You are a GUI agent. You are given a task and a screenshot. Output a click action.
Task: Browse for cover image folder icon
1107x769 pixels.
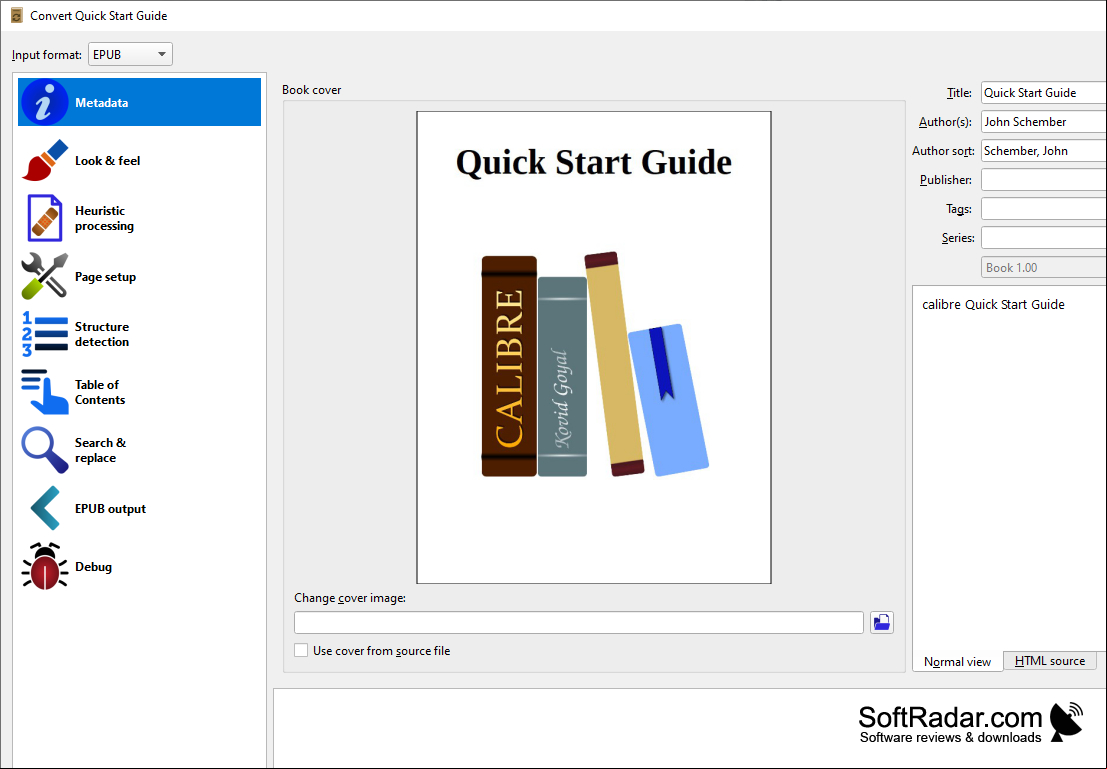click(x=882, y=622)
